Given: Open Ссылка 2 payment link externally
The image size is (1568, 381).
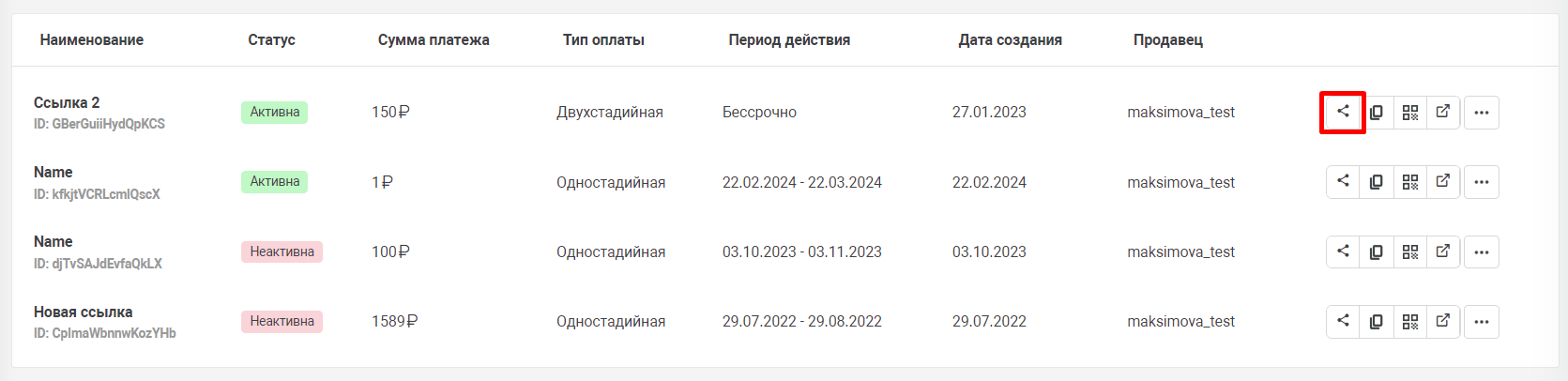Looking at the screenshot, I should point(1443,112).
